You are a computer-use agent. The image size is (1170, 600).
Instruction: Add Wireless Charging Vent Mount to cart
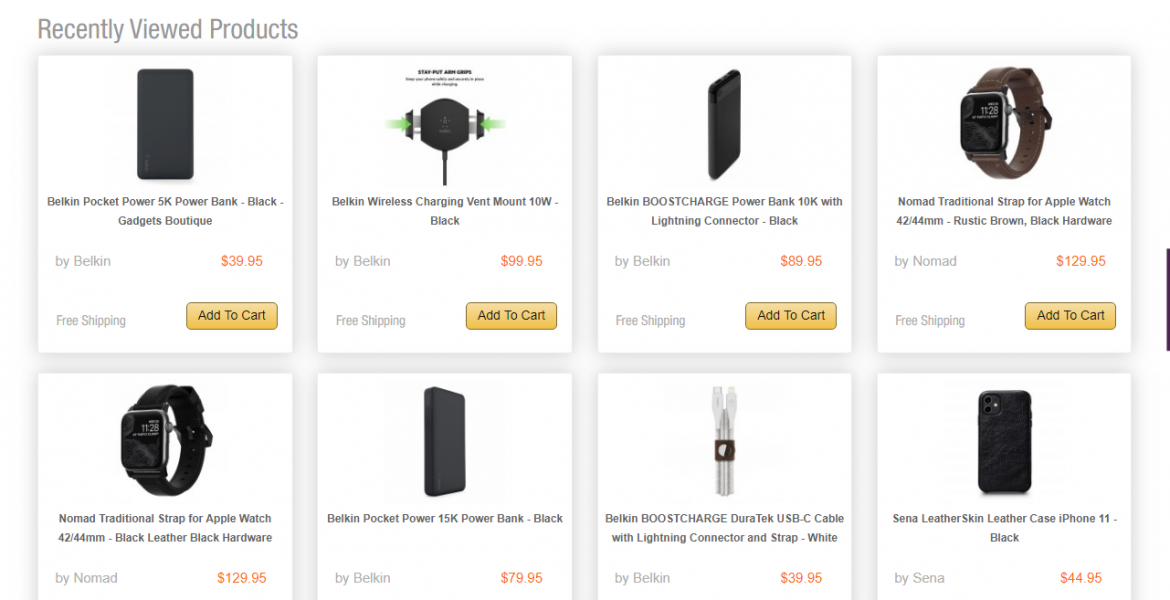(511, 316)
